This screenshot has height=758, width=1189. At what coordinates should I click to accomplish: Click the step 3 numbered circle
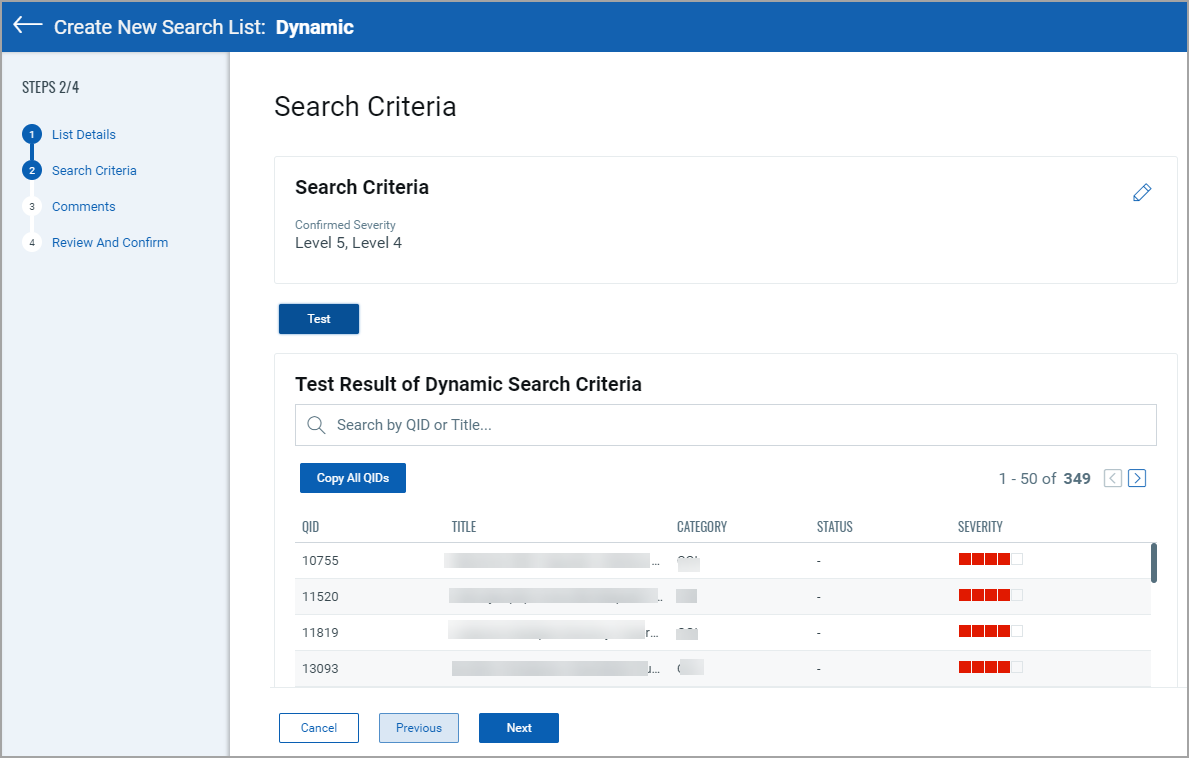click(x=31, y=206)
